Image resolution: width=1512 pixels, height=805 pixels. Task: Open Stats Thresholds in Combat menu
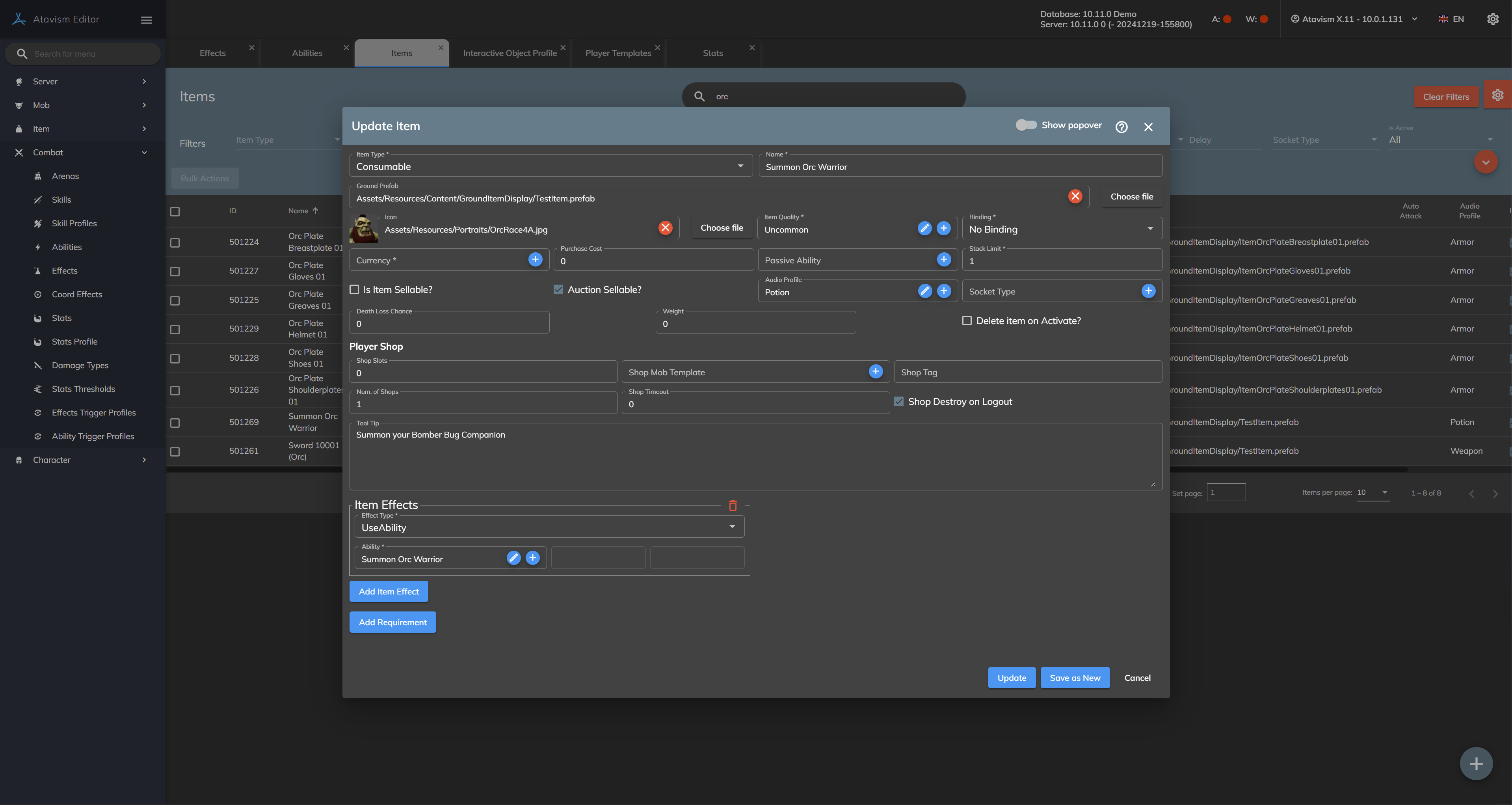tap(84, 389)
